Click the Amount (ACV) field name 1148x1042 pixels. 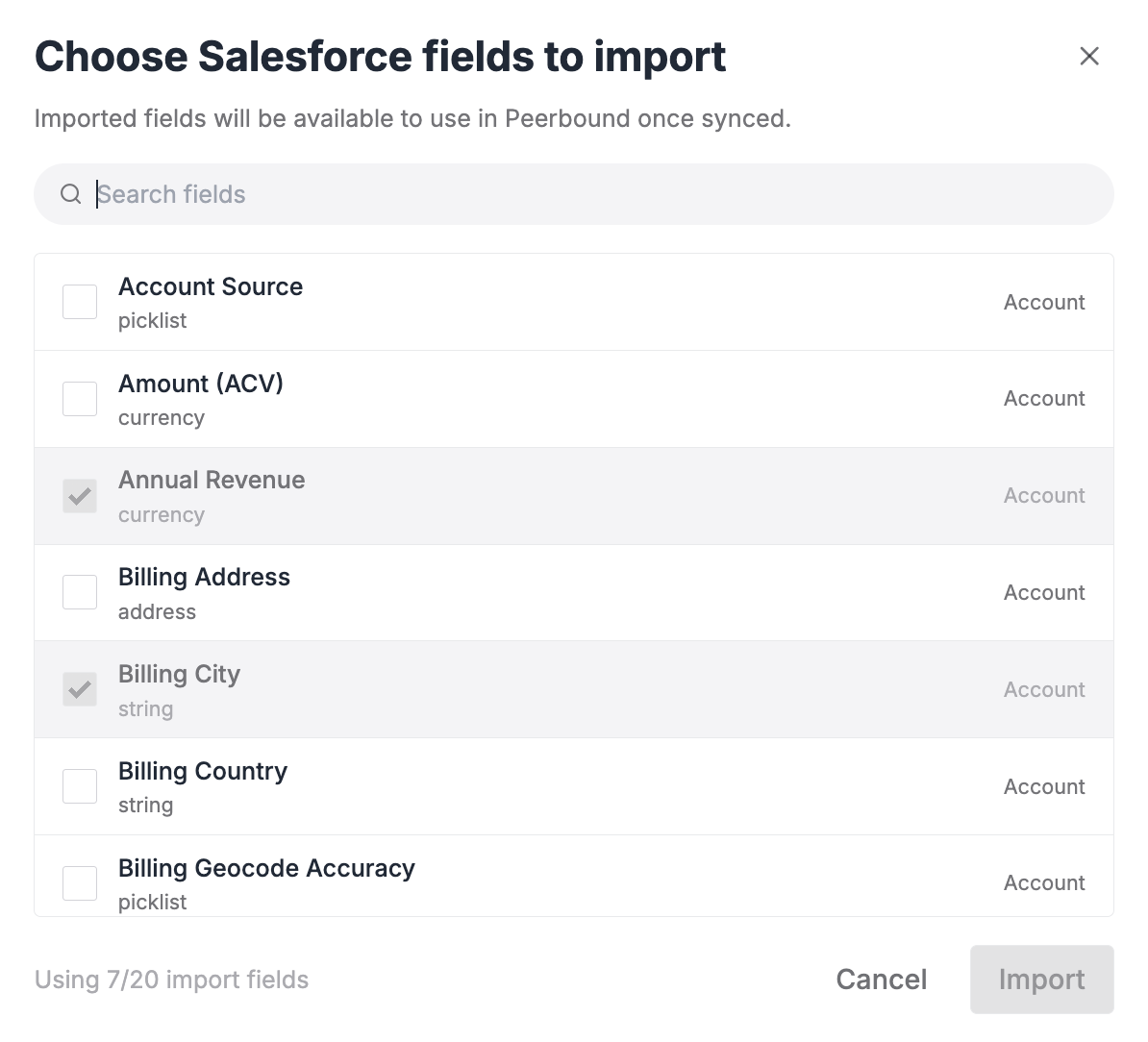(201, 383)
